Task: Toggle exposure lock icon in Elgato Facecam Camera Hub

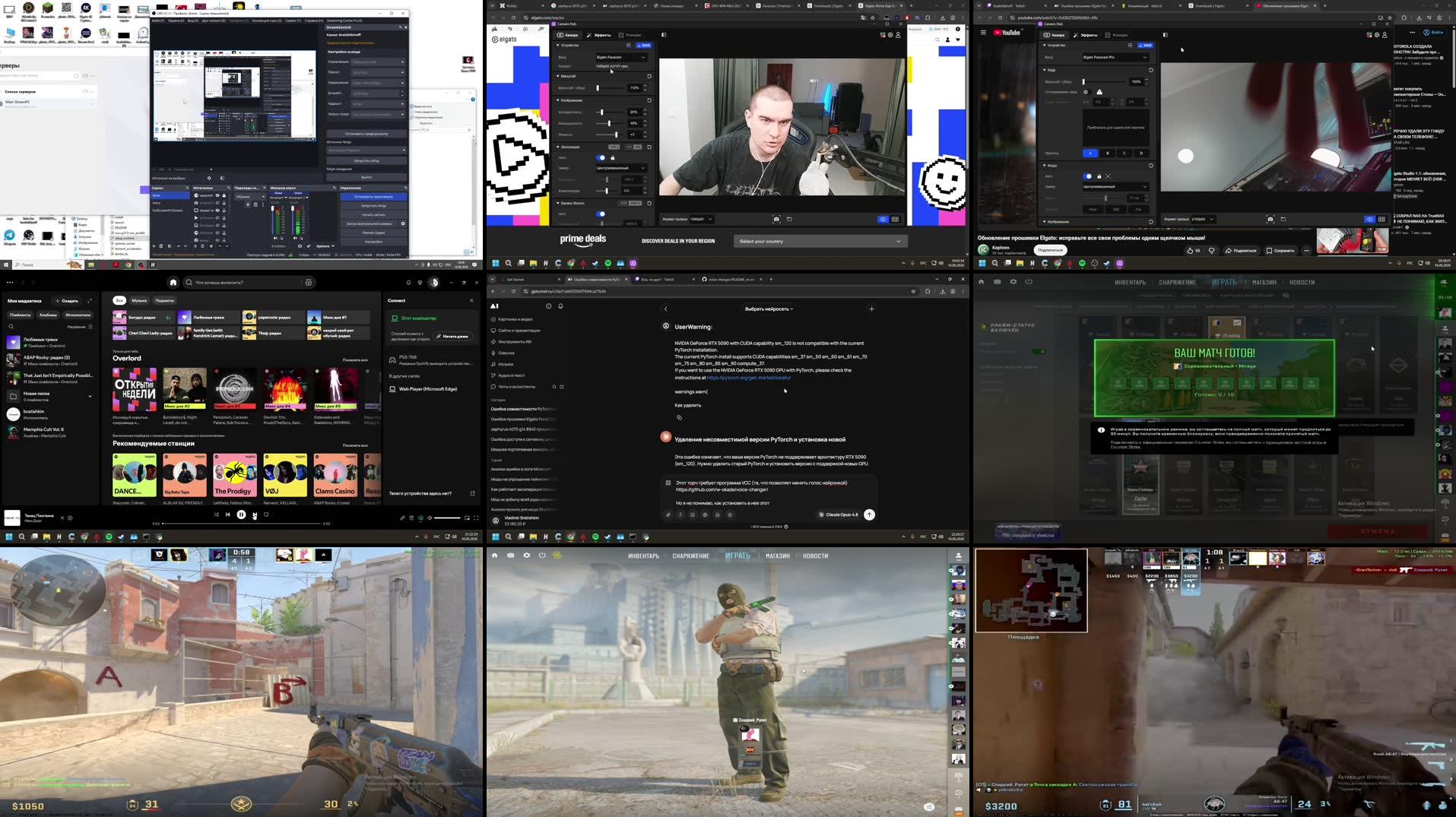Action: [612, 157]
